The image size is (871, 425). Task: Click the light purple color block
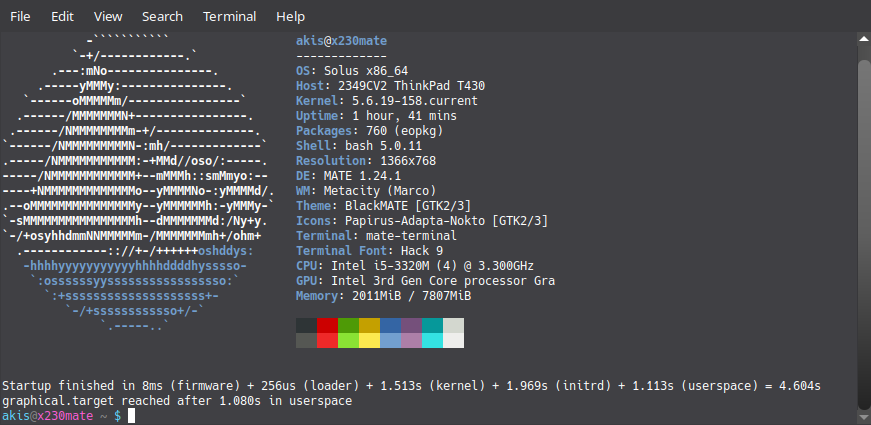point(412,341)
